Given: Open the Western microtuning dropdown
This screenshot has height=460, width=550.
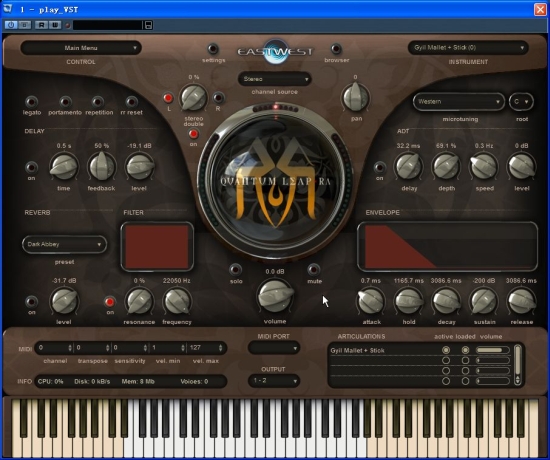Looking at the screenshot, I should click(x=459, y=102).
